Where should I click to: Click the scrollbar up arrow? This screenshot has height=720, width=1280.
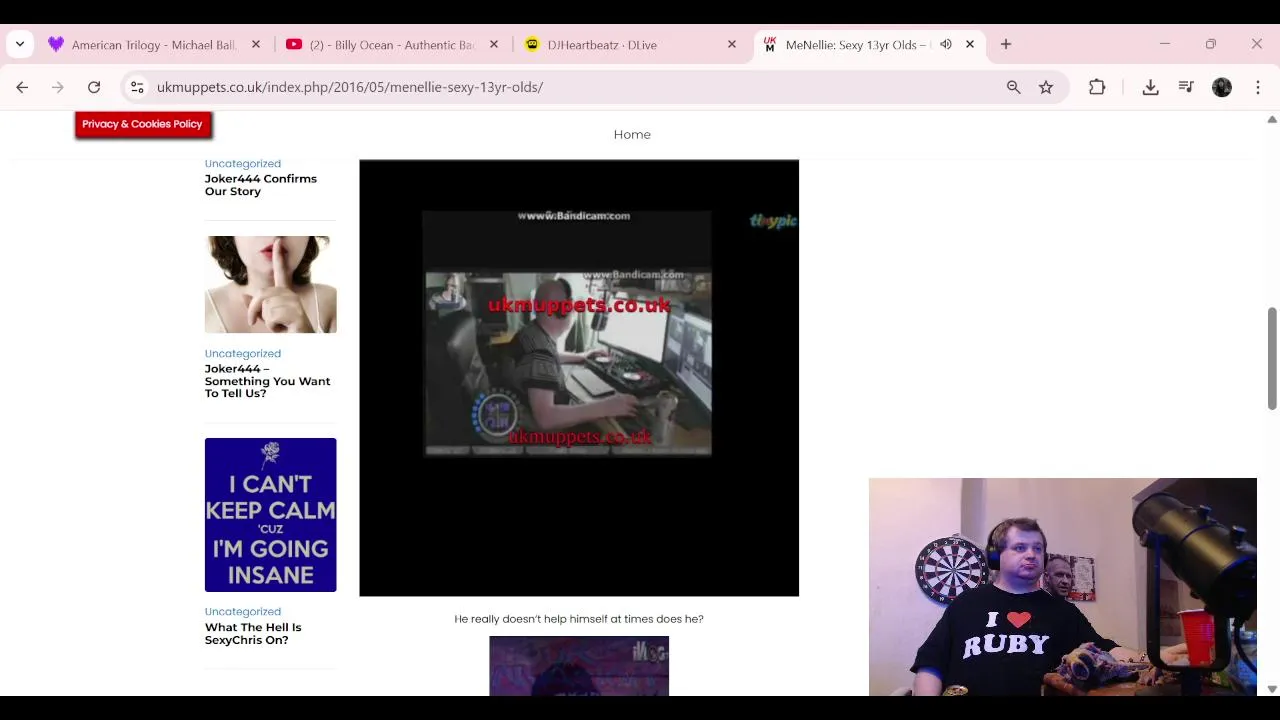pos(1272,119)
